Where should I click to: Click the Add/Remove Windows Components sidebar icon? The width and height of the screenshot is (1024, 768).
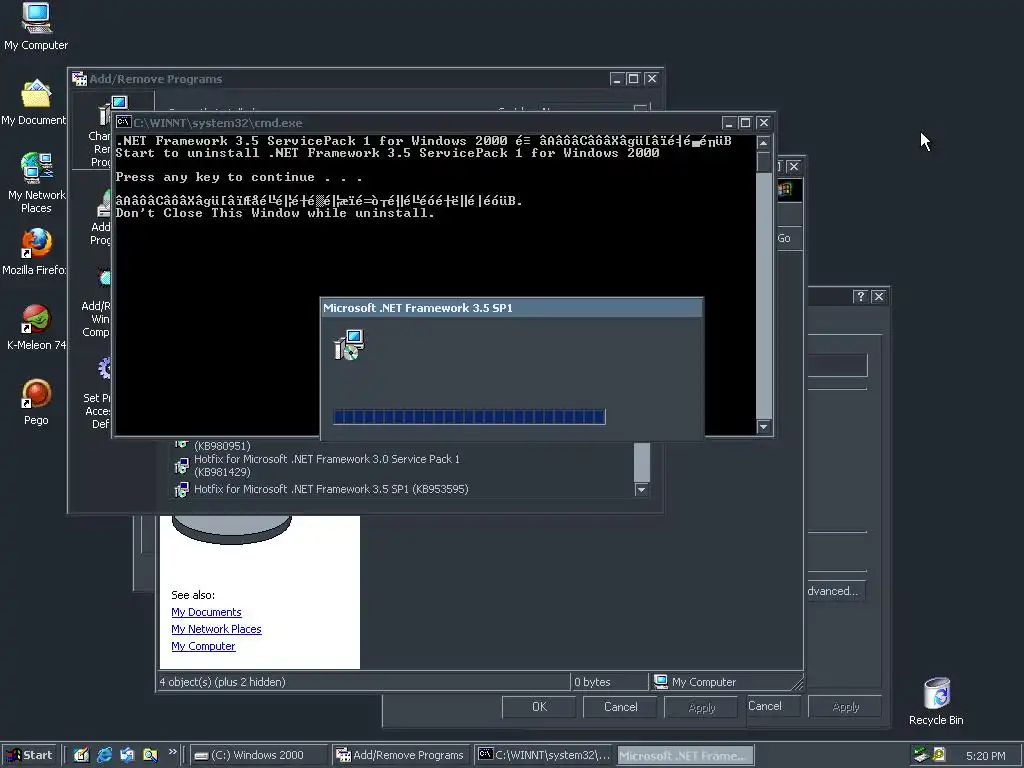pyautogui.click(x=104, y=278)
